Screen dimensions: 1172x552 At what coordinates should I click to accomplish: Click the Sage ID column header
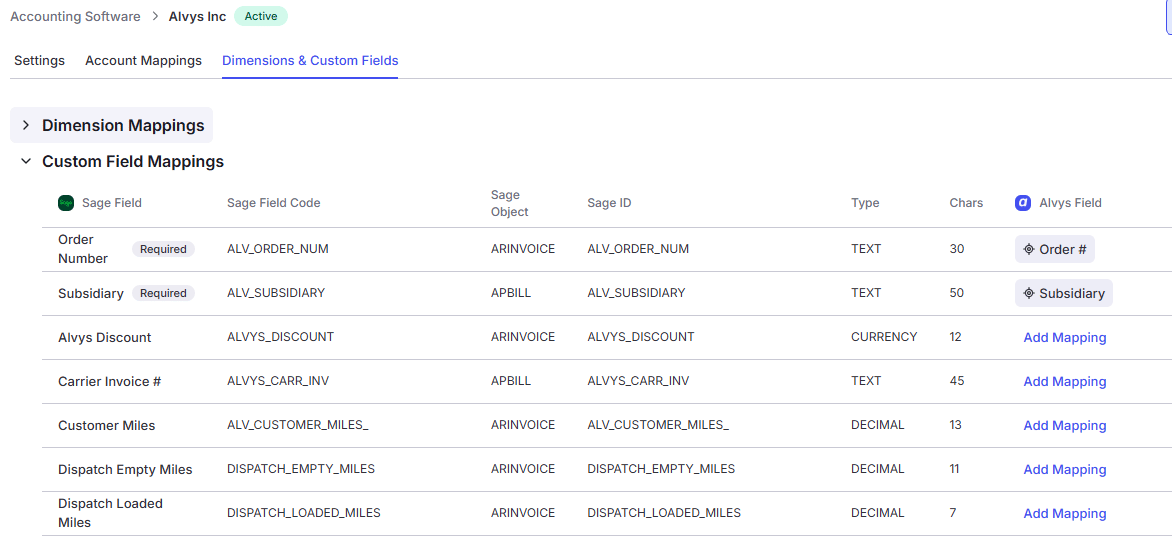pos(609,203)
